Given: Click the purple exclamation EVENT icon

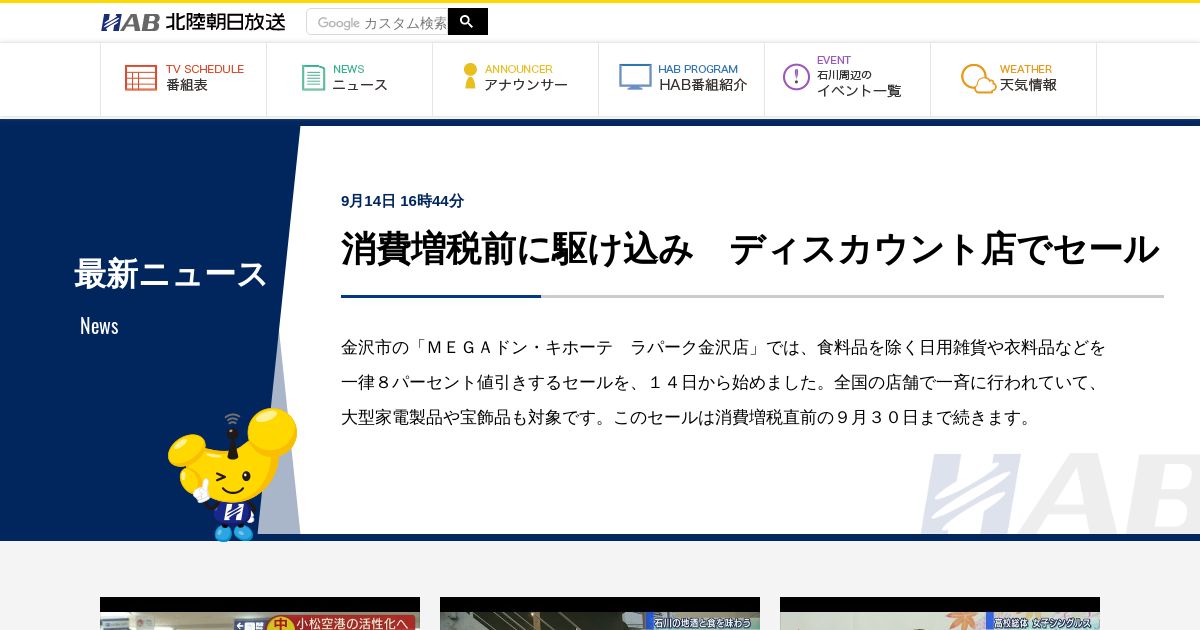Looking at the screenshot, I should click(x=796, y=77).
